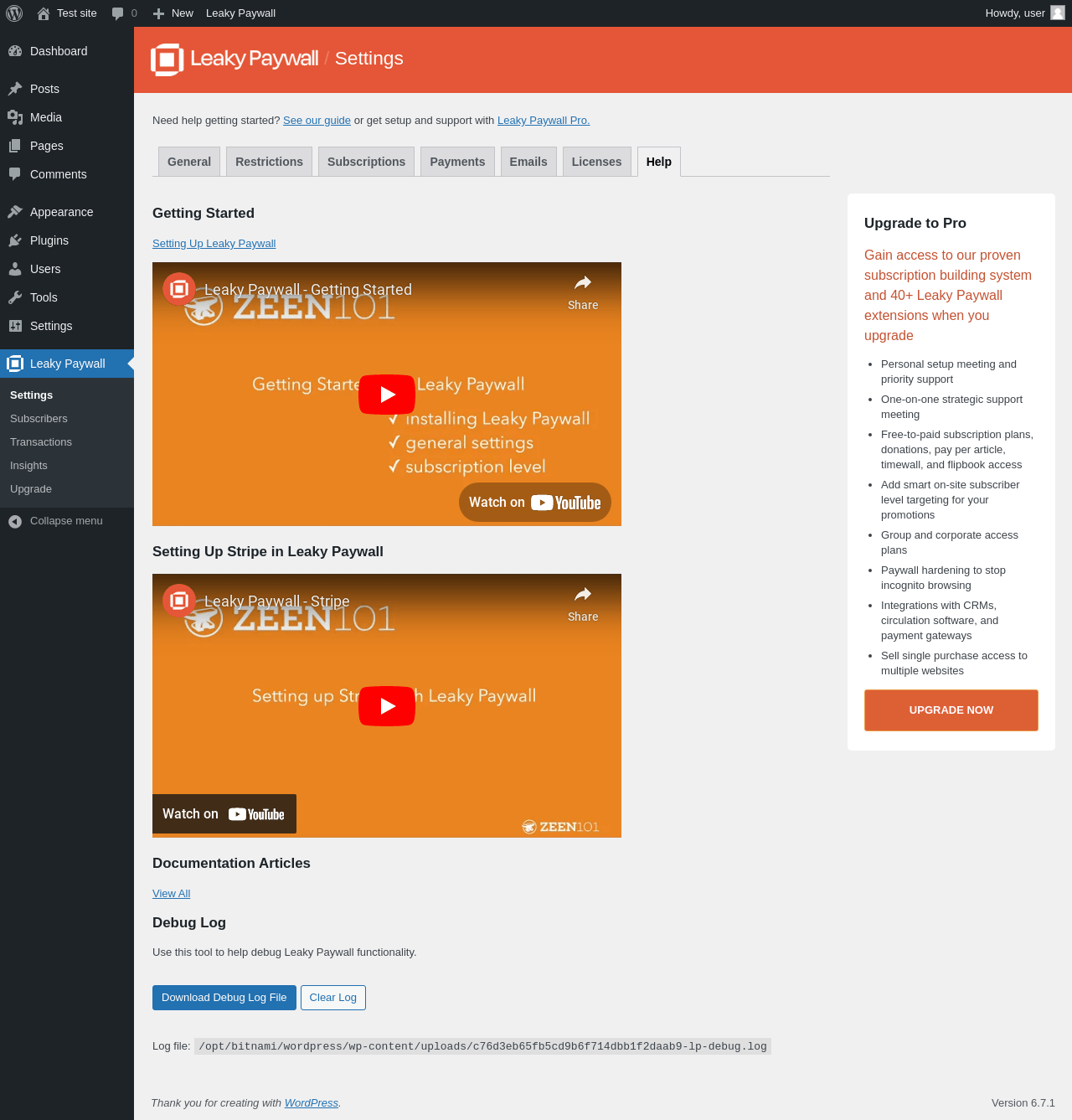Click the Tools wrench icon
The image size is (1072, 1120).
click(15, 297)
